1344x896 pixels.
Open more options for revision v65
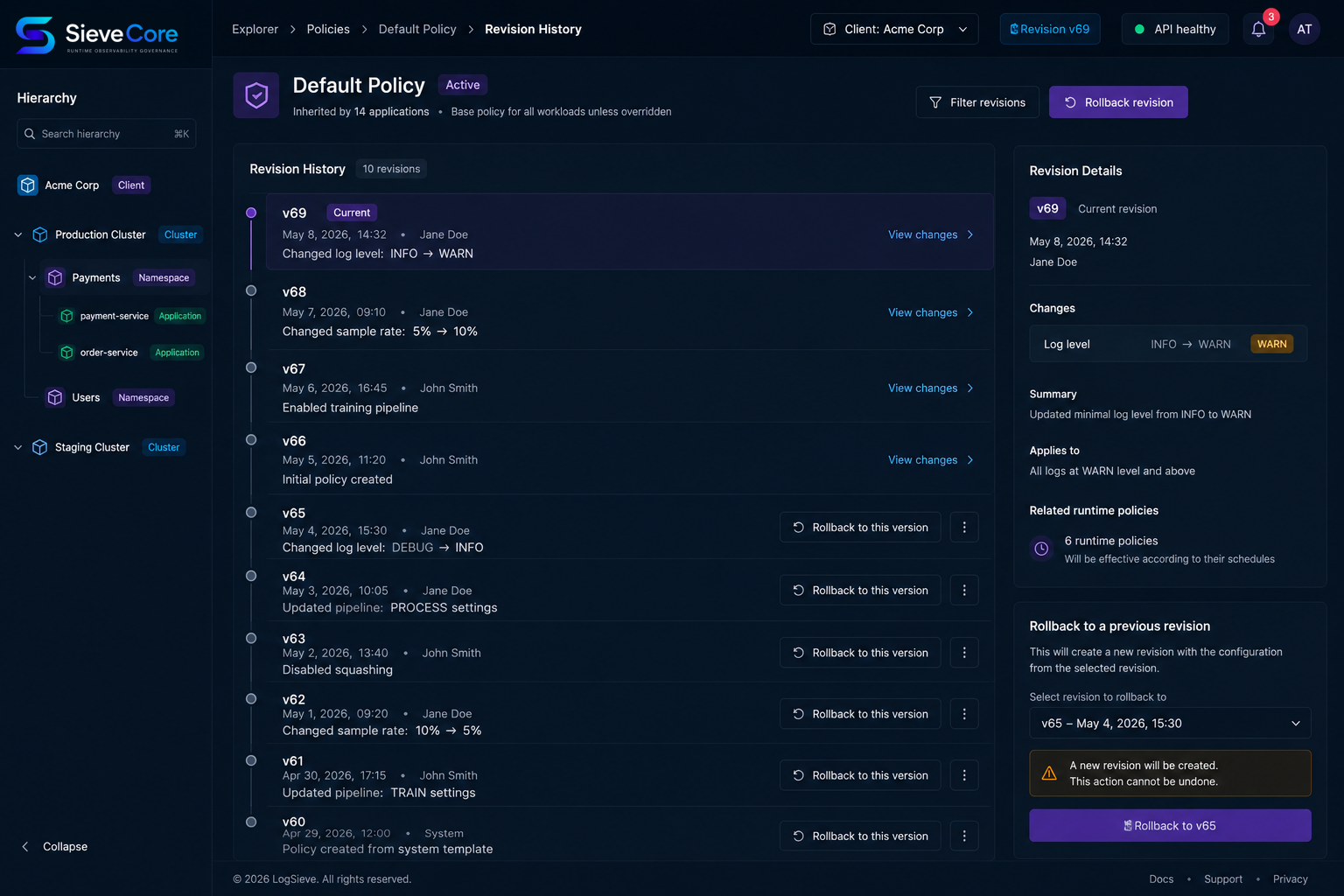click(x=964, y=528)
